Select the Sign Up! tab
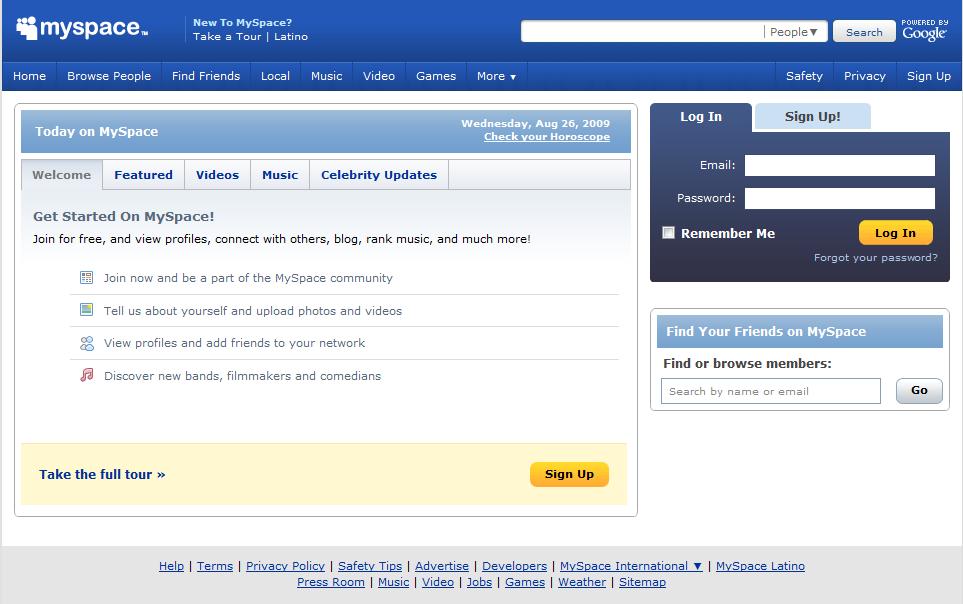The width and height of the screenshot is (963, 604). pos(812,117)
